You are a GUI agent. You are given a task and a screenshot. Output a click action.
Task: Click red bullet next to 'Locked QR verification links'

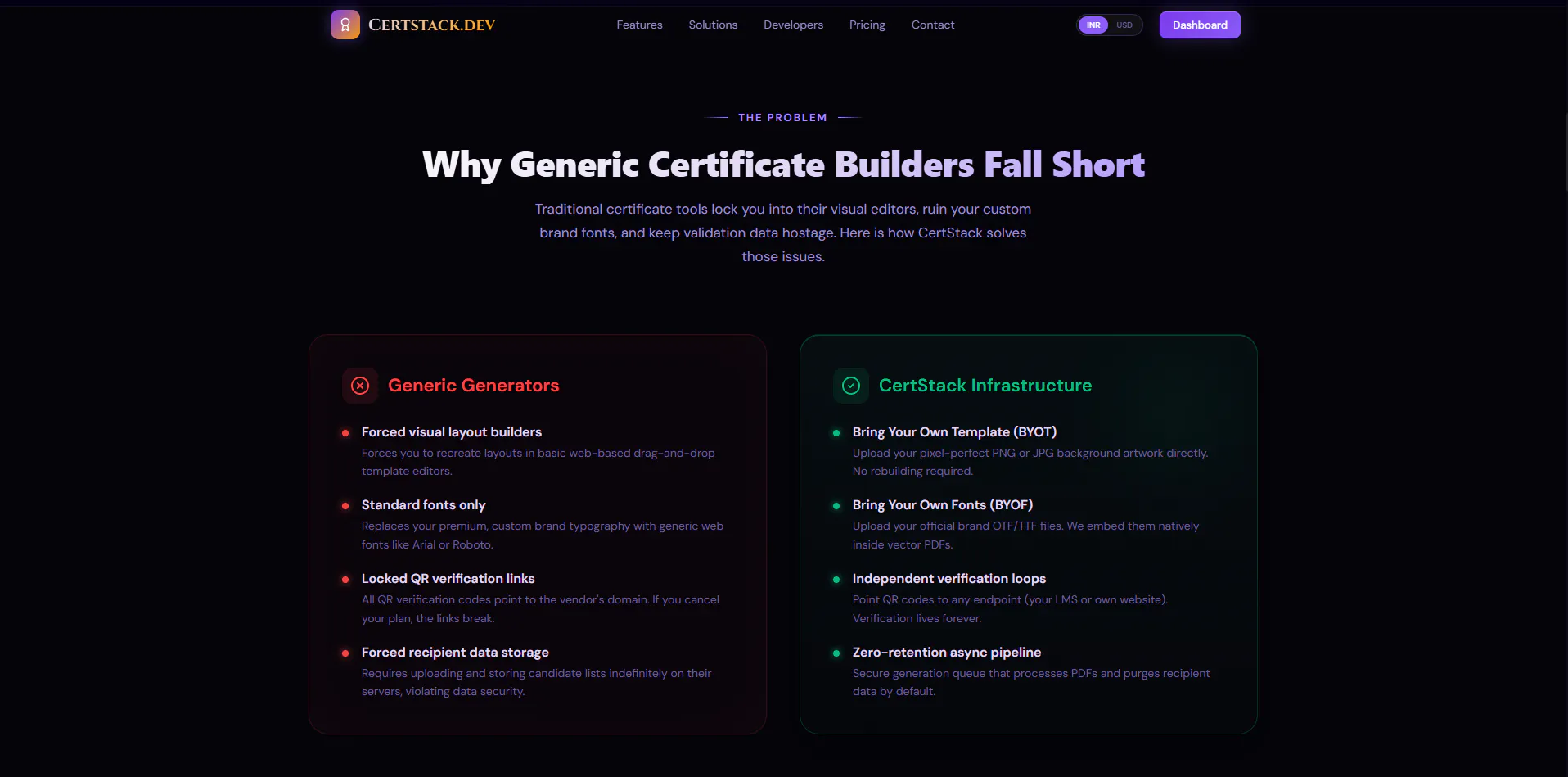coord(345,580)
